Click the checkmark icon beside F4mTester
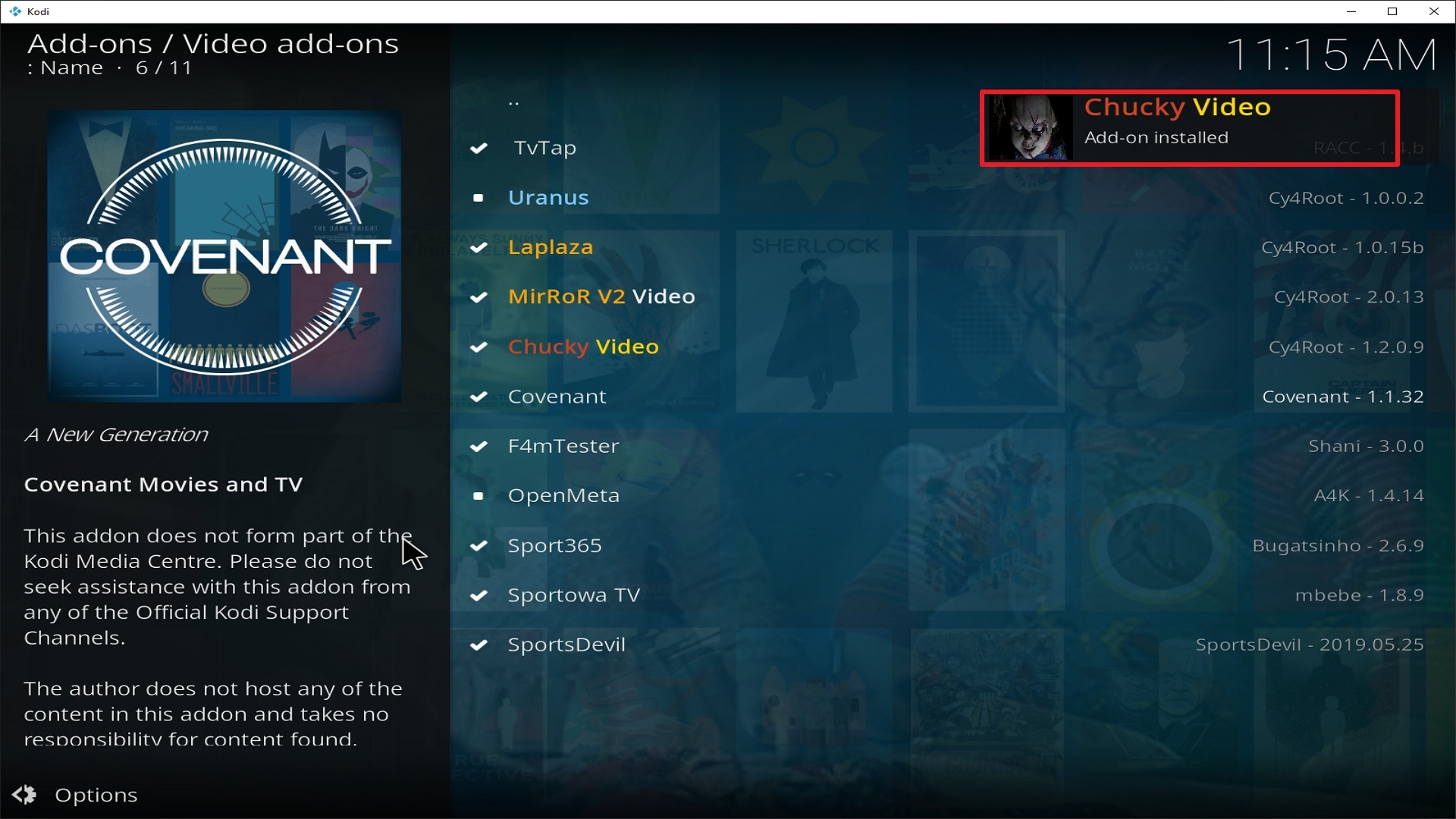Screen dimensions: 1456x819 [x=479, y=447]
